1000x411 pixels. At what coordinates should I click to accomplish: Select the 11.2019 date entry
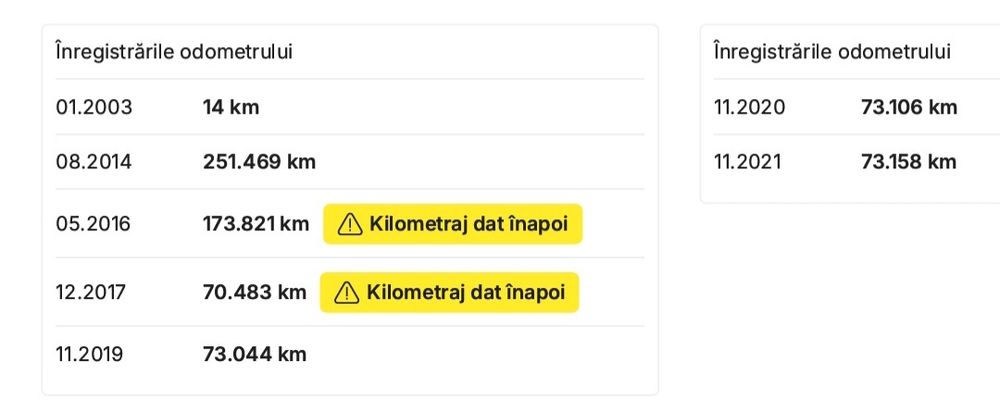(x=92, y=354)
